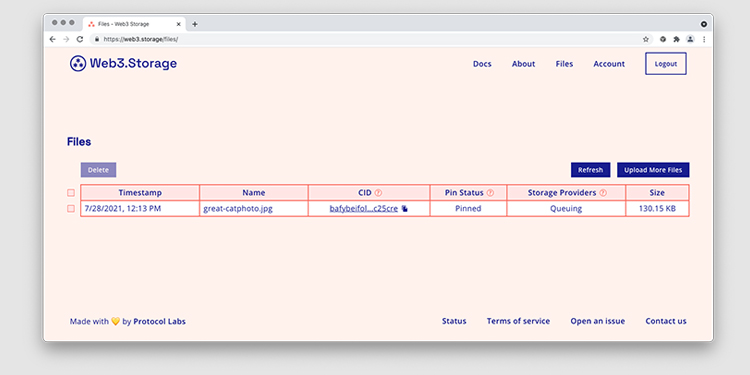Image resolution: width=750 pixels, height=375 pixels.
Task: Click the great-catphoto.jpg file name
Action: pyautogui.click(x=238, y=209)
